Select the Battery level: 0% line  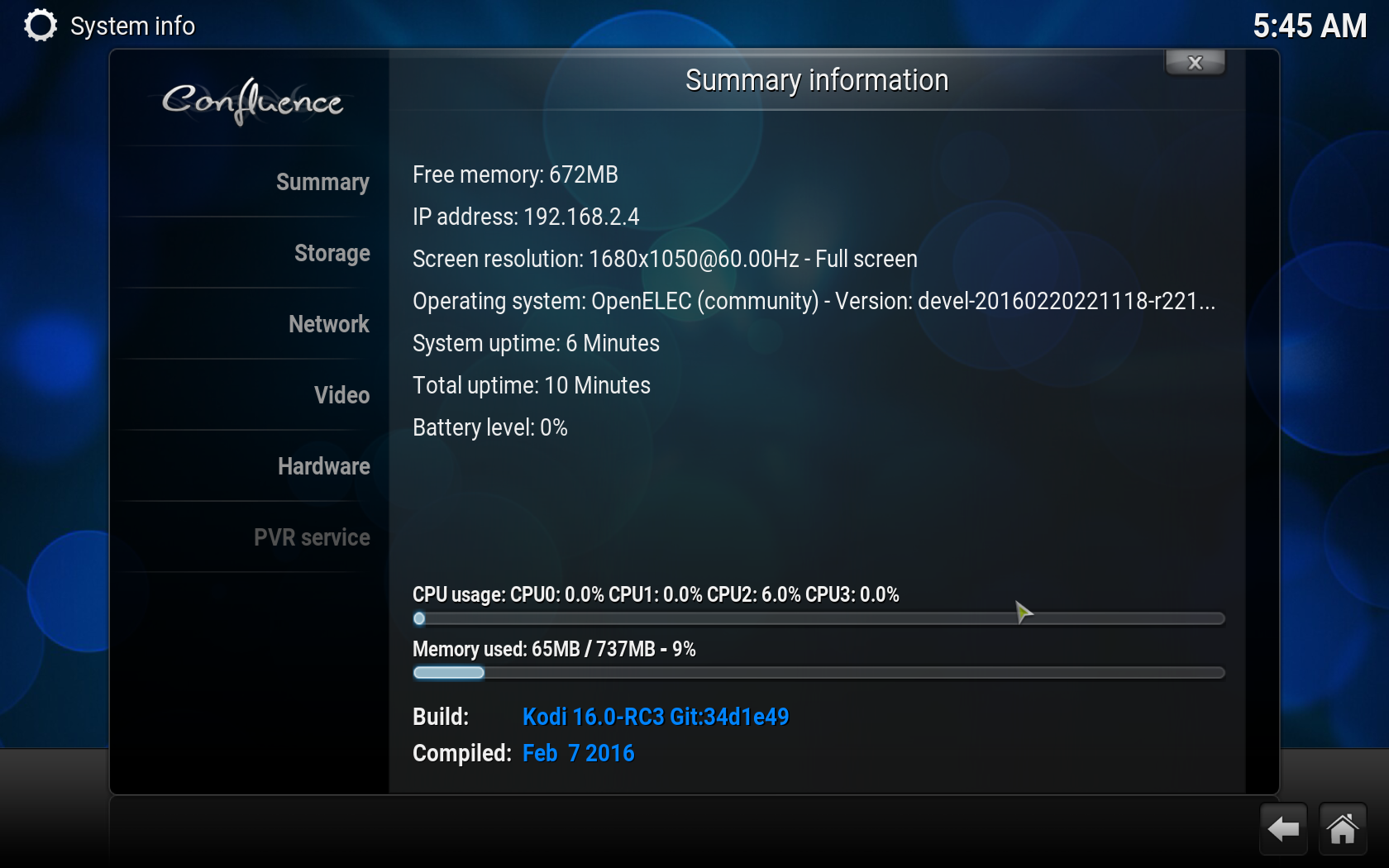490,427
